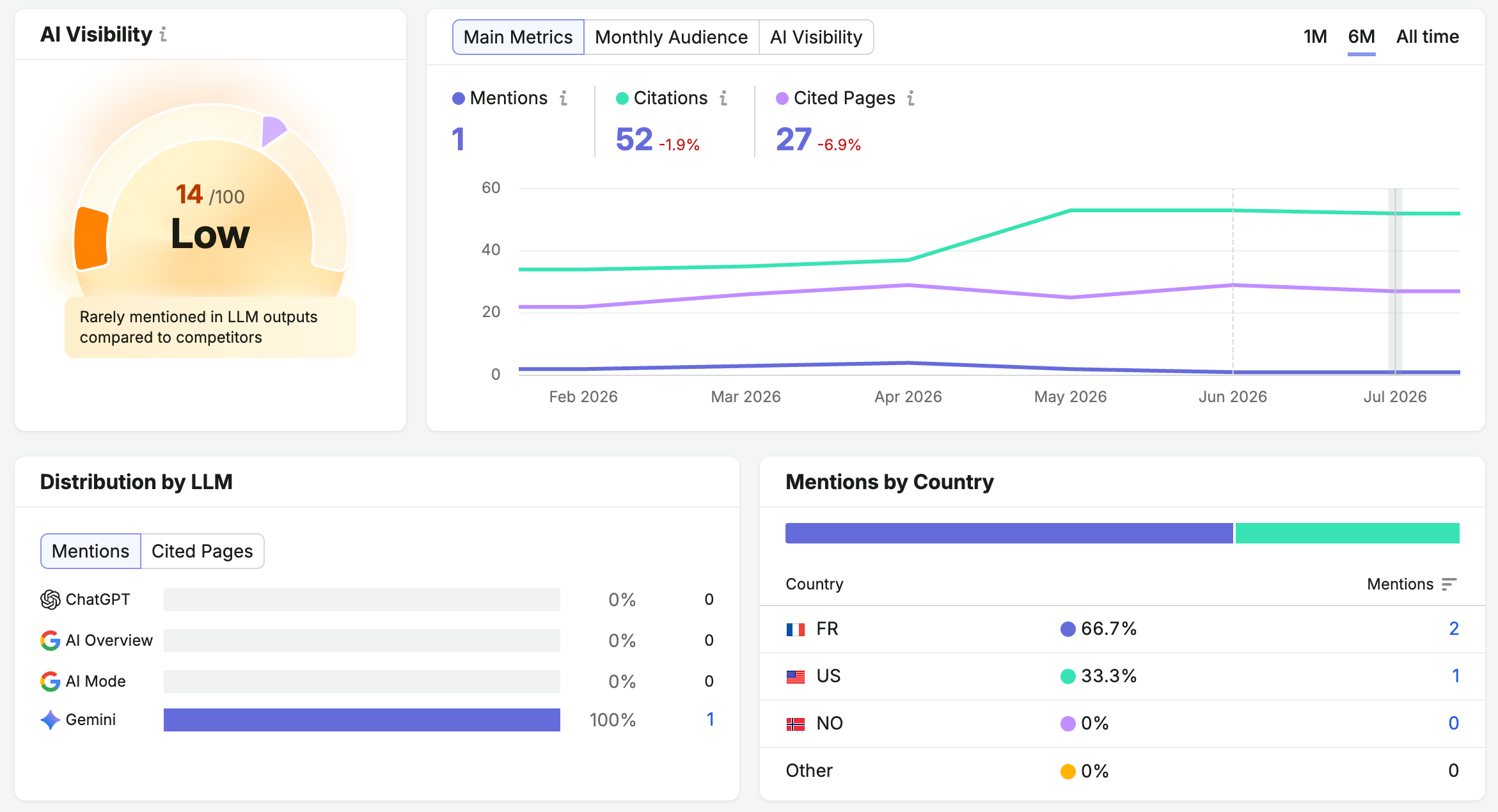Screen dimensions: 1498x812
Task: Select the All time range
Action: point(1427,37)
